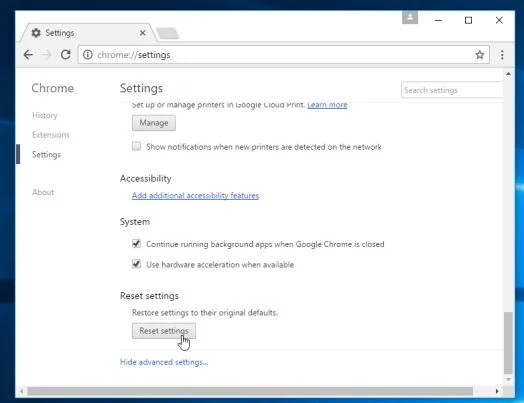Image resolution: width=524 pixels, height=403 pixels.
Task: Open Extensions in the sidebar
Action: (51, 135)
